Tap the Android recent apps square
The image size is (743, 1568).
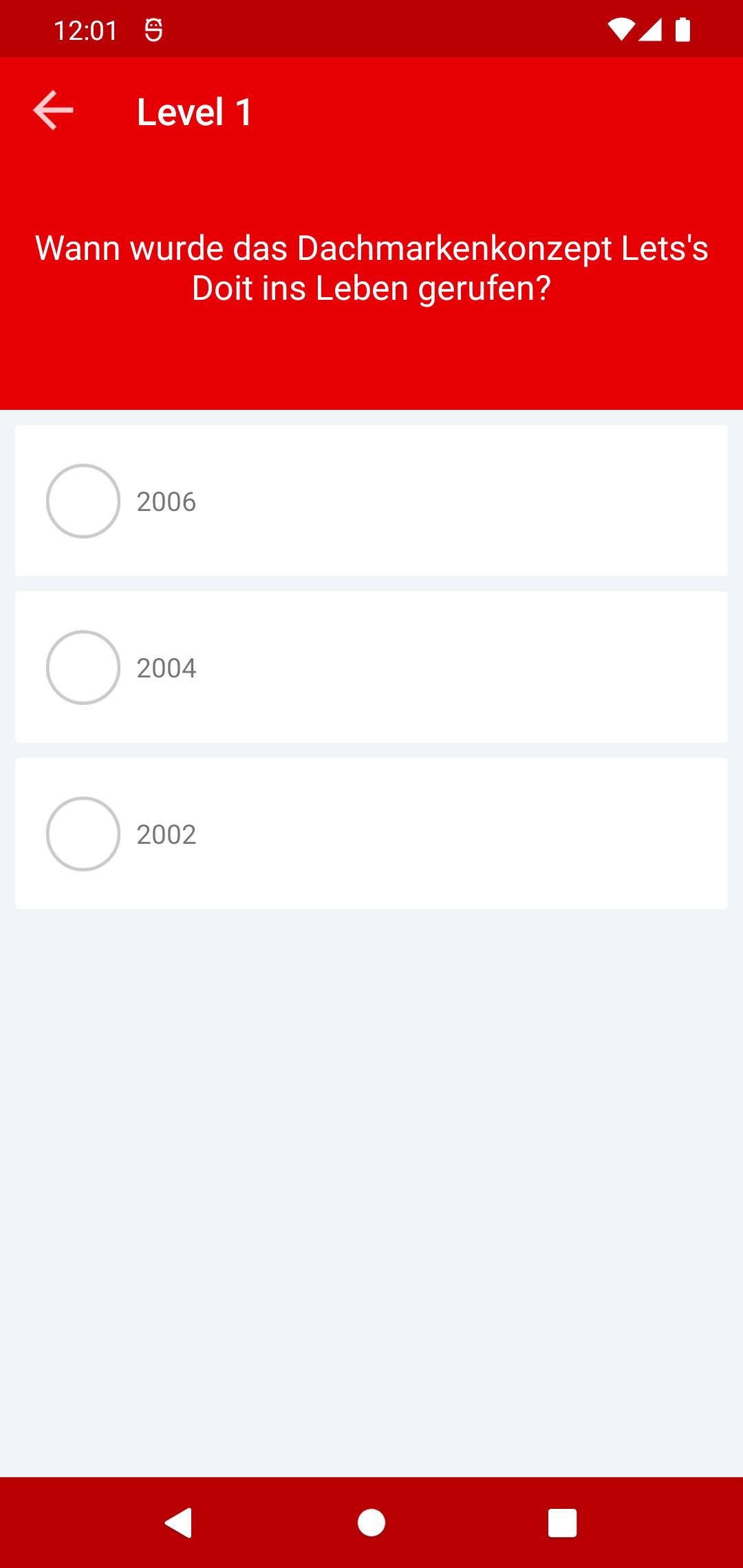pyautogui.click(x=562, y=1523)
